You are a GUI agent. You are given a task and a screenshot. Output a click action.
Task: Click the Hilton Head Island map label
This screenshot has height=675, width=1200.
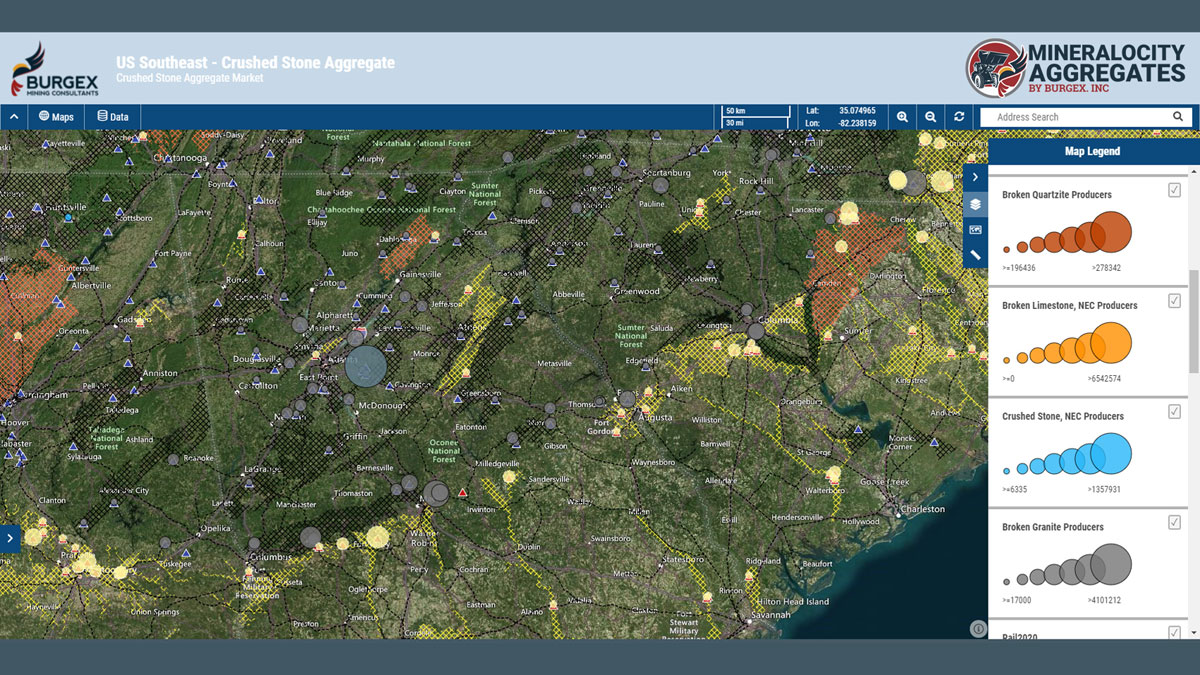point(794,601)
